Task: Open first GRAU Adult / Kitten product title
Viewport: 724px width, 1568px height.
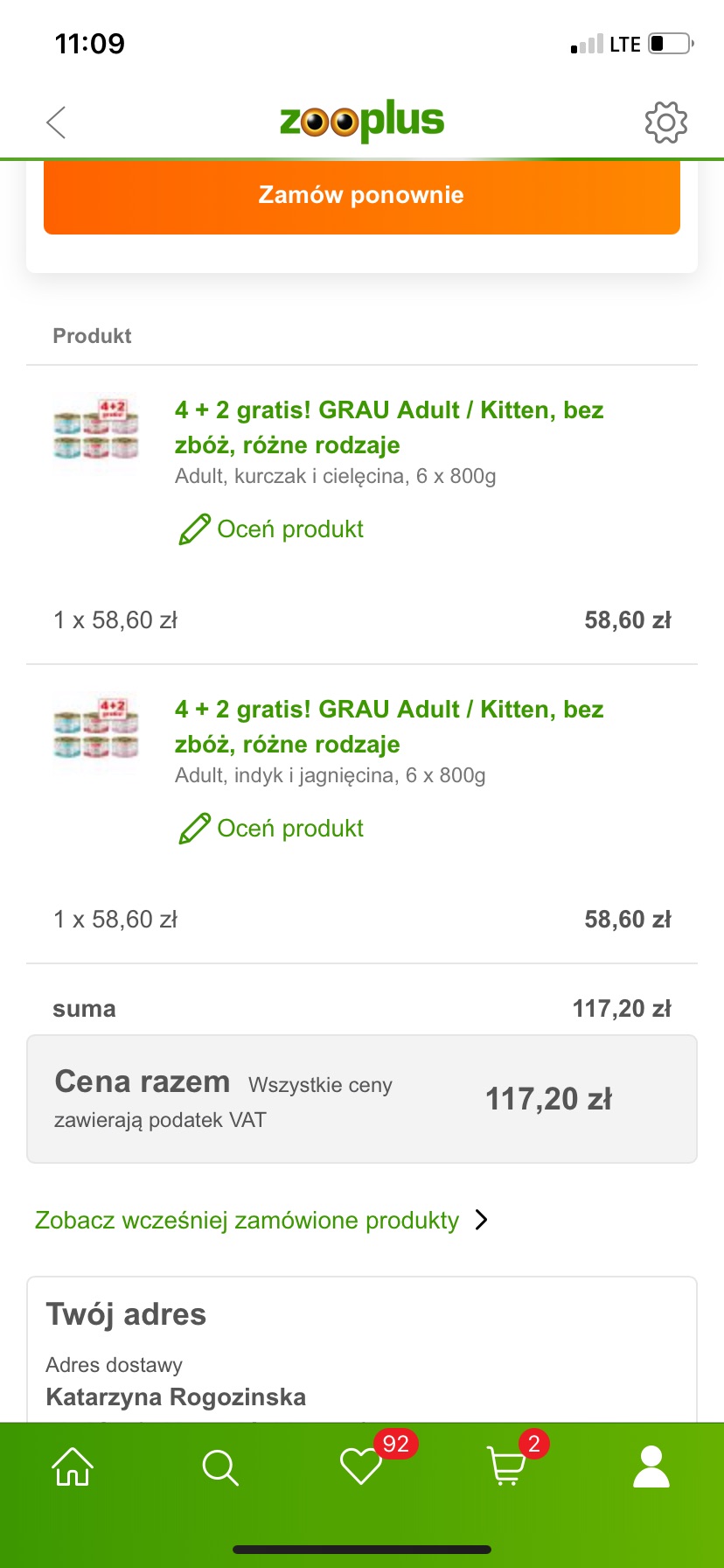Action: point(389,427)
